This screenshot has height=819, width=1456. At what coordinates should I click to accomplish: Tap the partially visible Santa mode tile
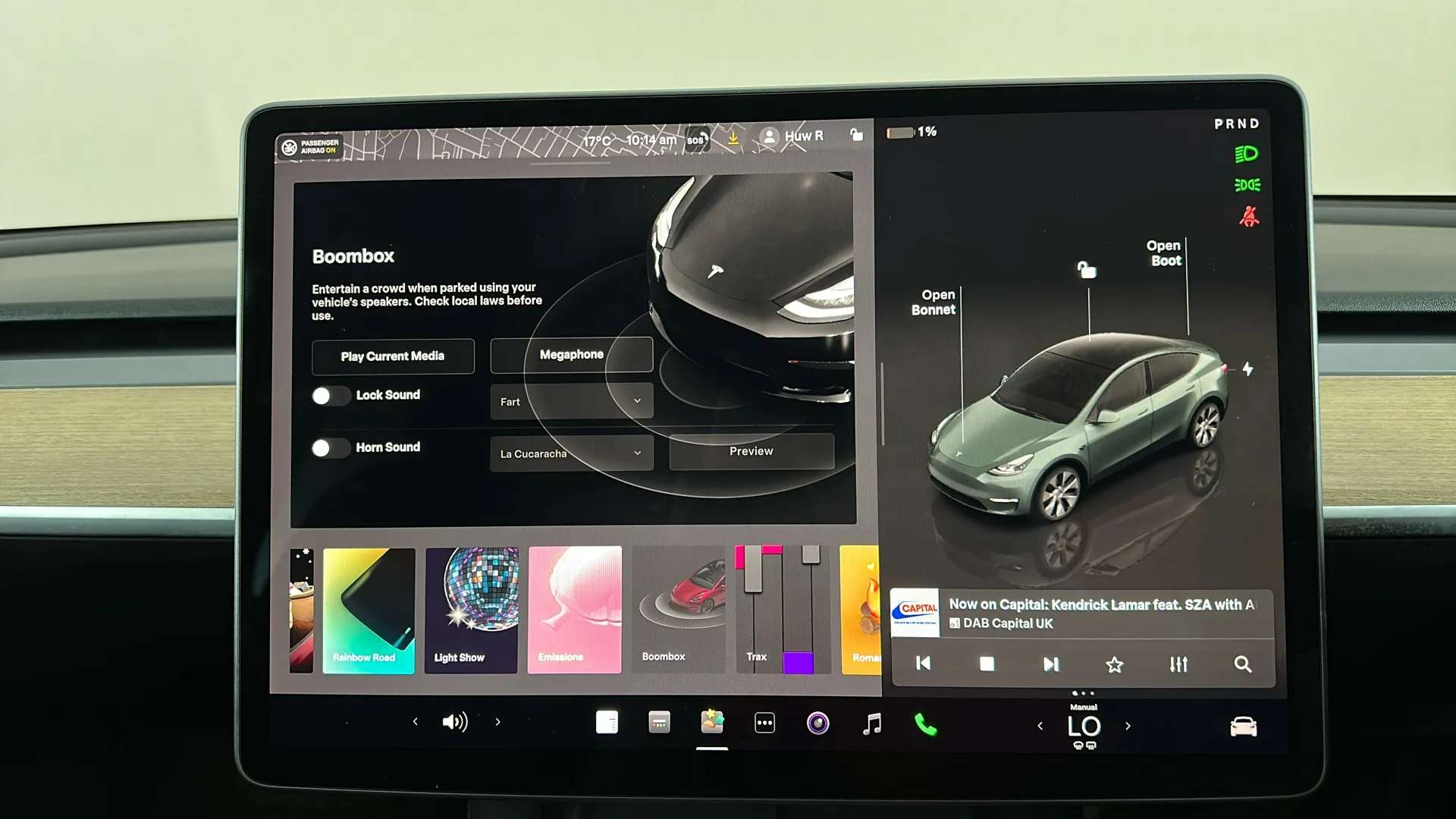point(301,610)
